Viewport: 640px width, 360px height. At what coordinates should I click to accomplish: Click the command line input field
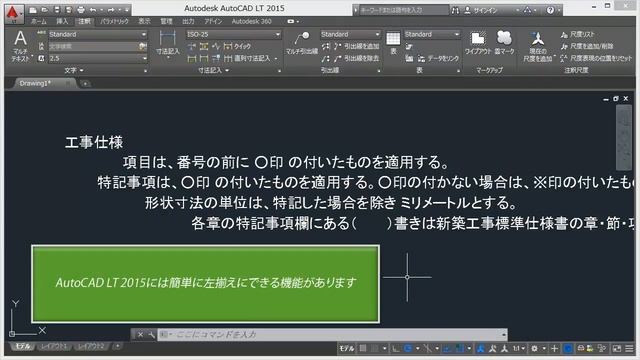pos(332,335)
